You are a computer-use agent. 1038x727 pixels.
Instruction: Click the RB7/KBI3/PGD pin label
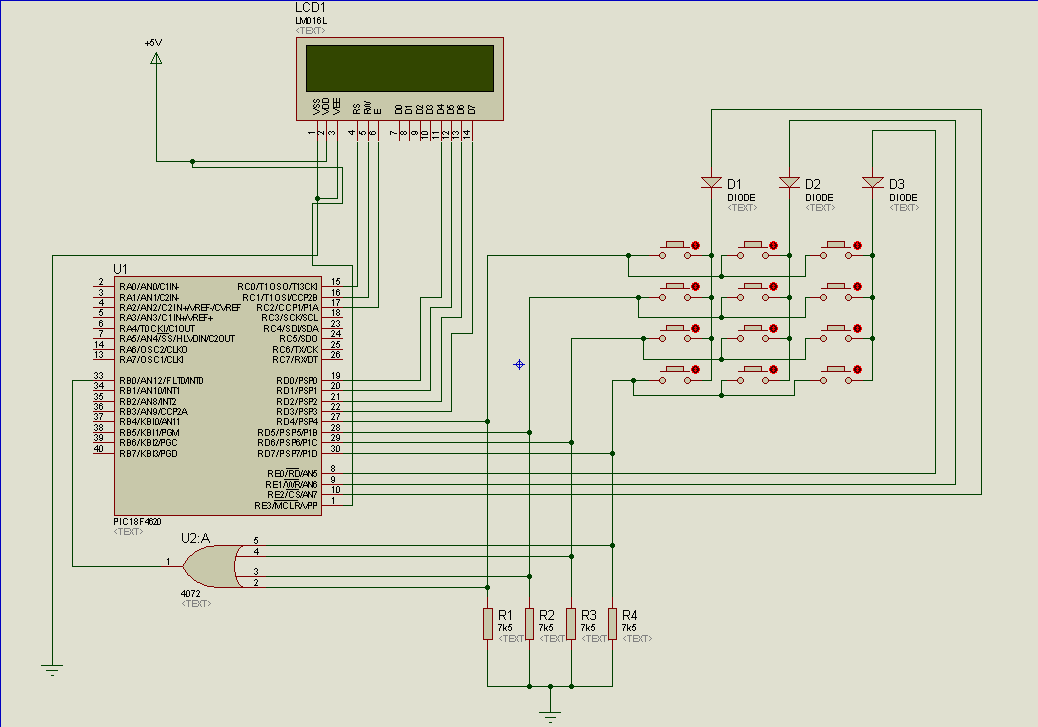coord(148,454)
